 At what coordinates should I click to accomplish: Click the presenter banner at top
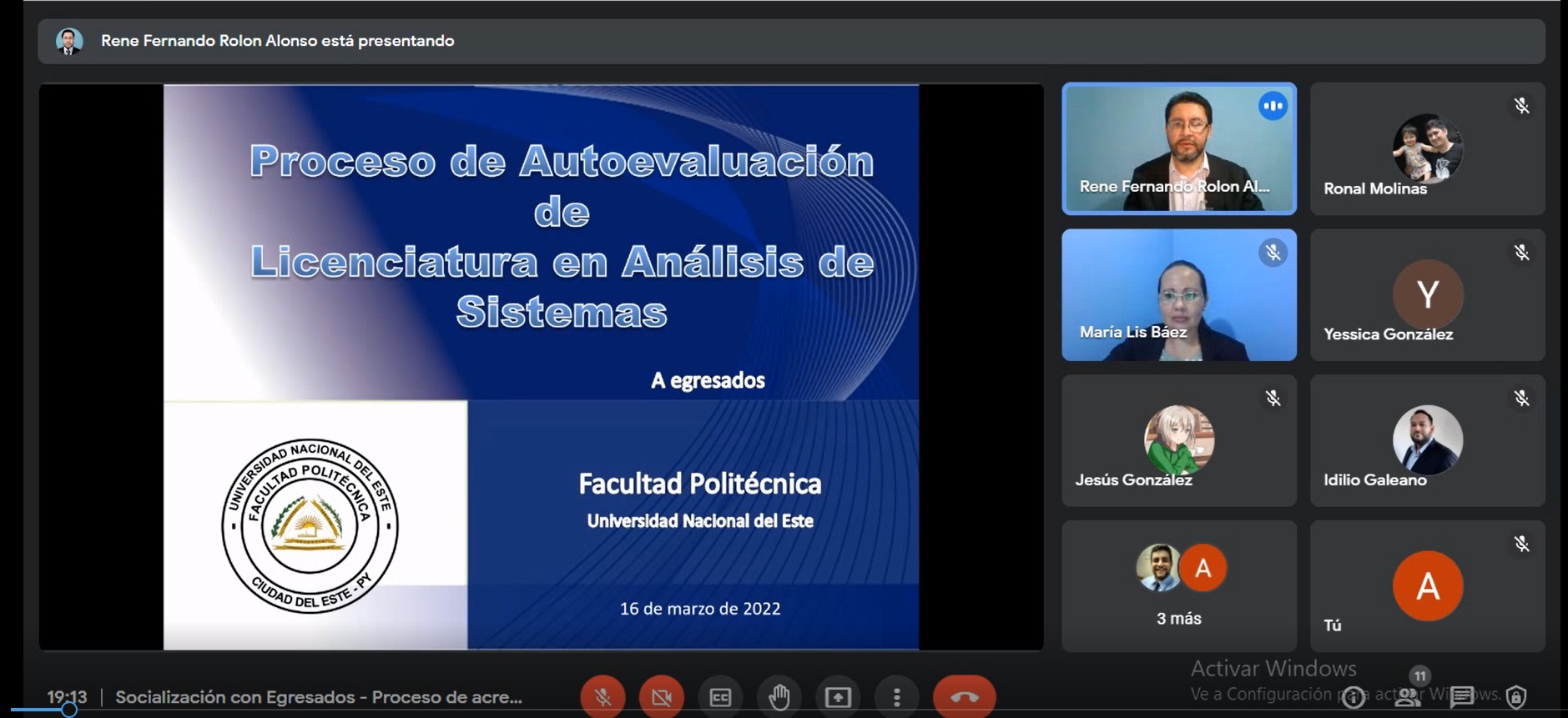(x=791, y=41)
